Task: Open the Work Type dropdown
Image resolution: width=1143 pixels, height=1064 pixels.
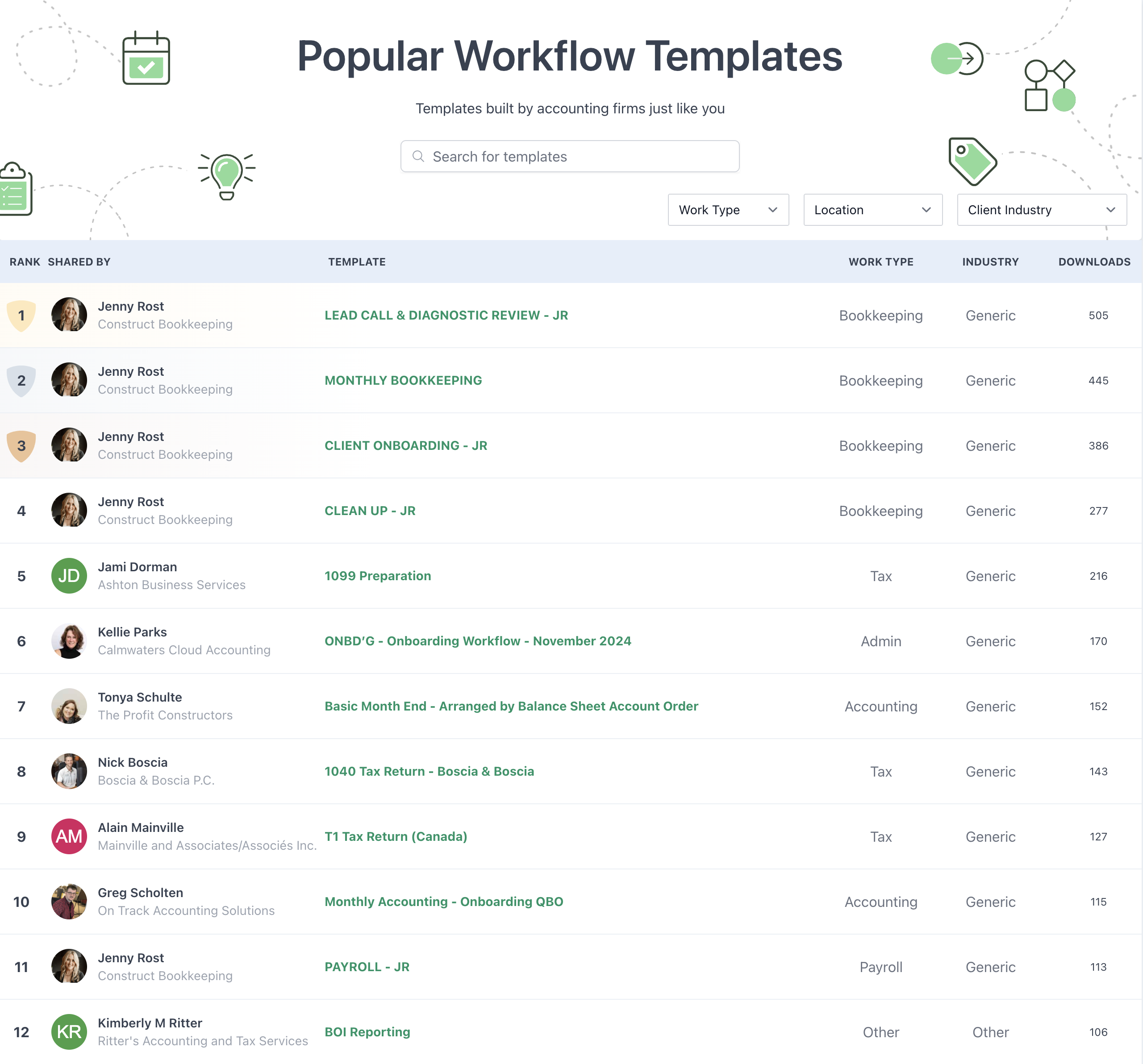Action: click(728, 210)
